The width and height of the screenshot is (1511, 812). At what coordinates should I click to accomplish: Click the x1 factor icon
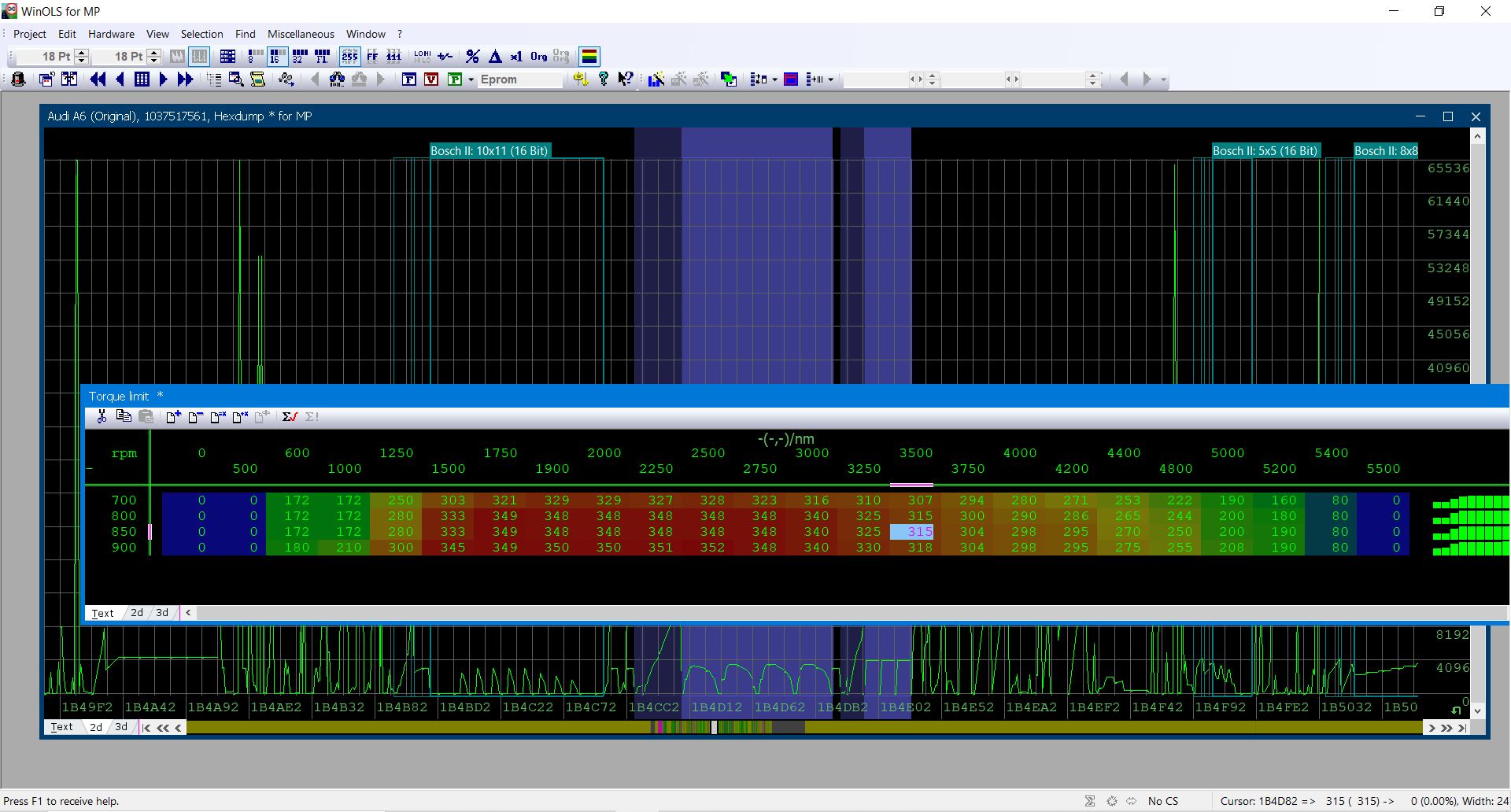coord(516,56)
